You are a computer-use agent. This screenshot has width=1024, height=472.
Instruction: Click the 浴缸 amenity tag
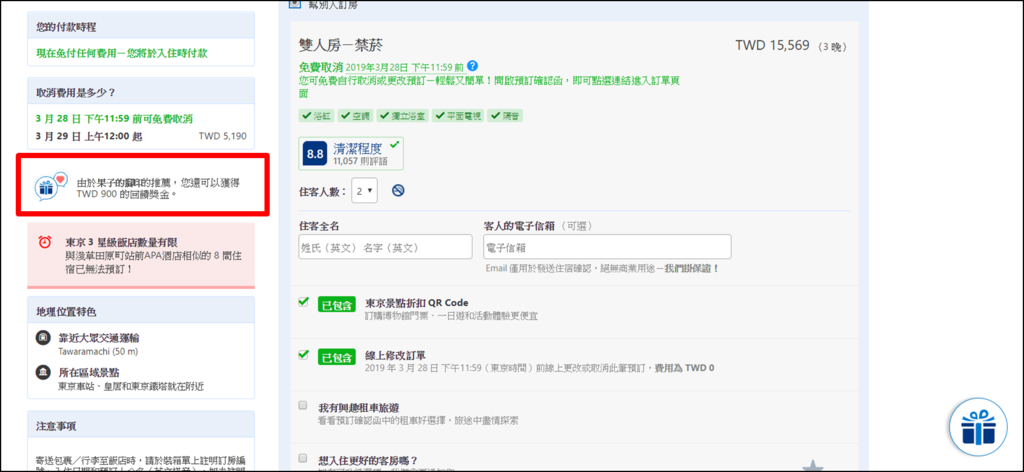(x=317, y=116)
